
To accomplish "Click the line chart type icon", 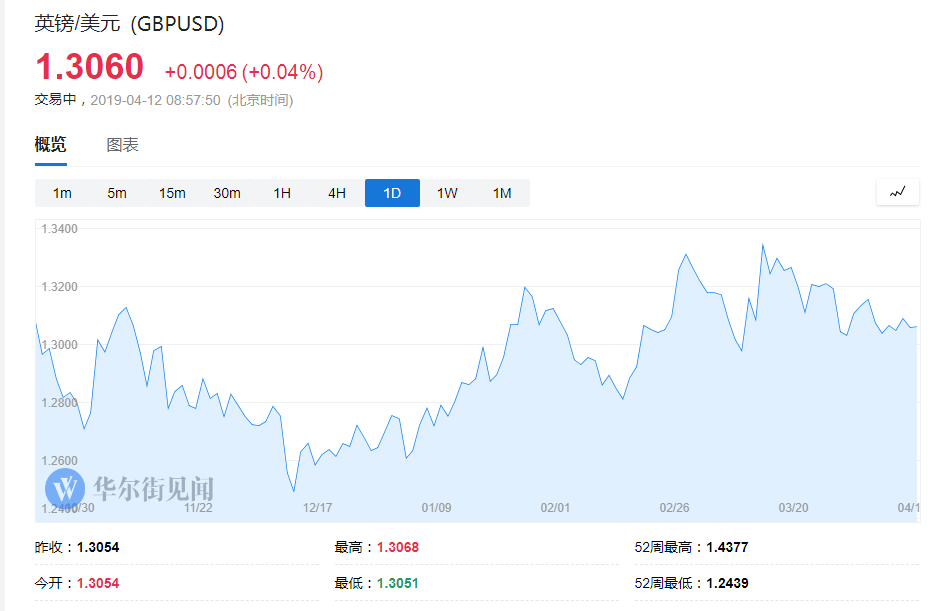I will 897,192.
